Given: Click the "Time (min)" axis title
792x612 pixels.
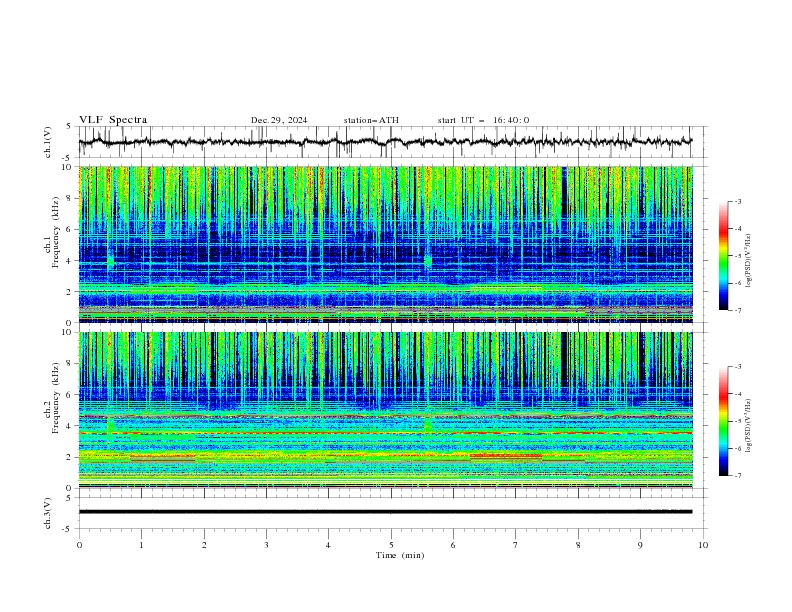Looking at the screenshot, I should (400, 555).
